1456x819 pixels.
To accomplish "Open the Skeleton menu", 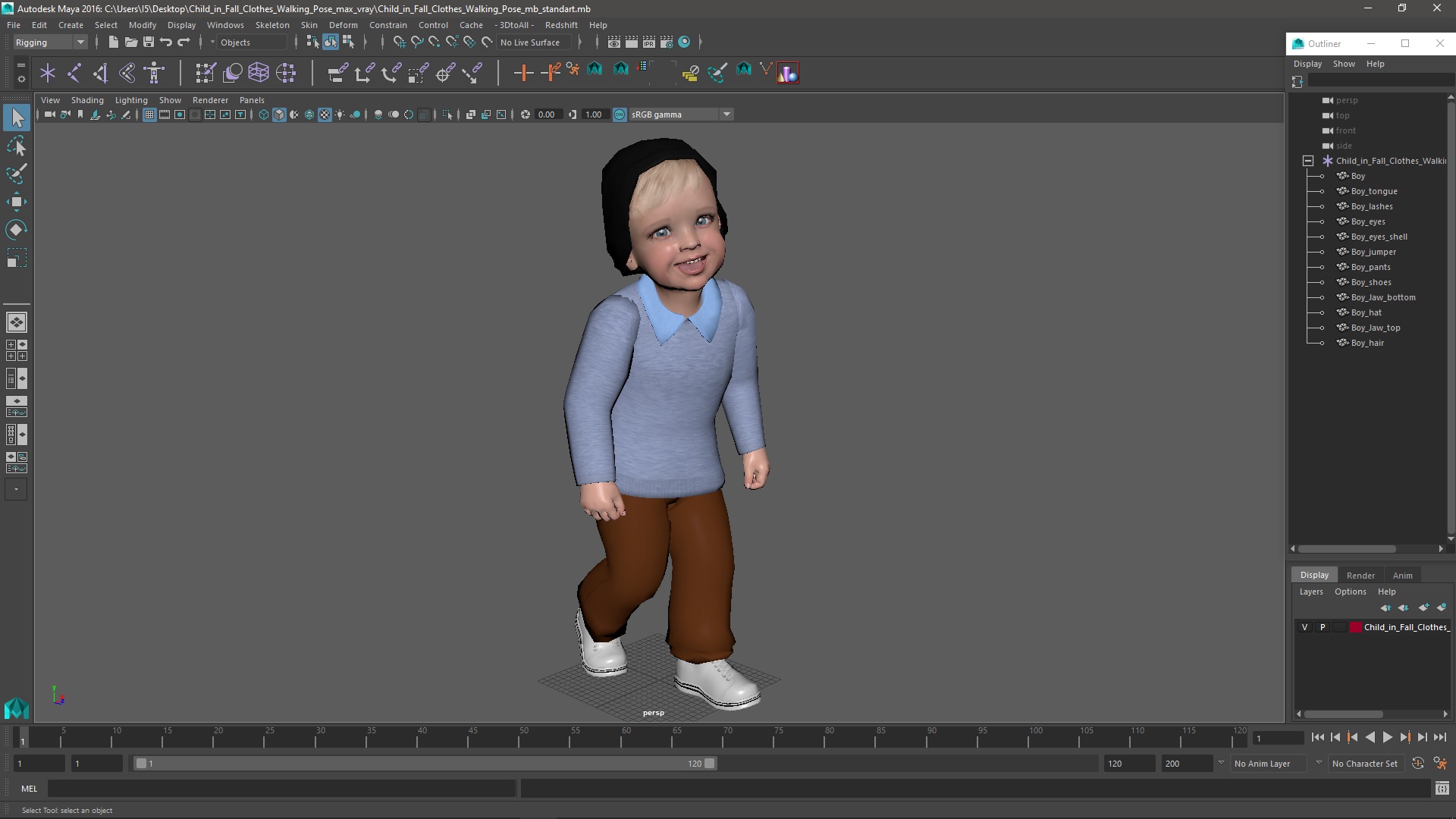I will tap(271, 25).
